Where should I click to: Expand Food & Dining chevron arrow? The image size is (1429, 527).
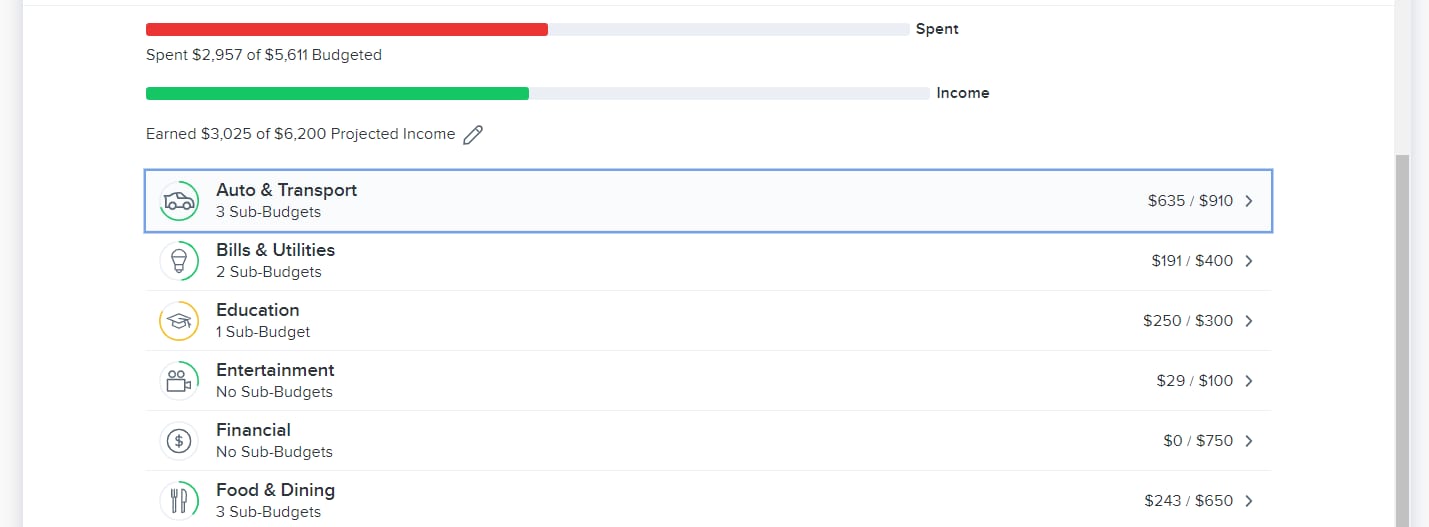click(1248, 501)
